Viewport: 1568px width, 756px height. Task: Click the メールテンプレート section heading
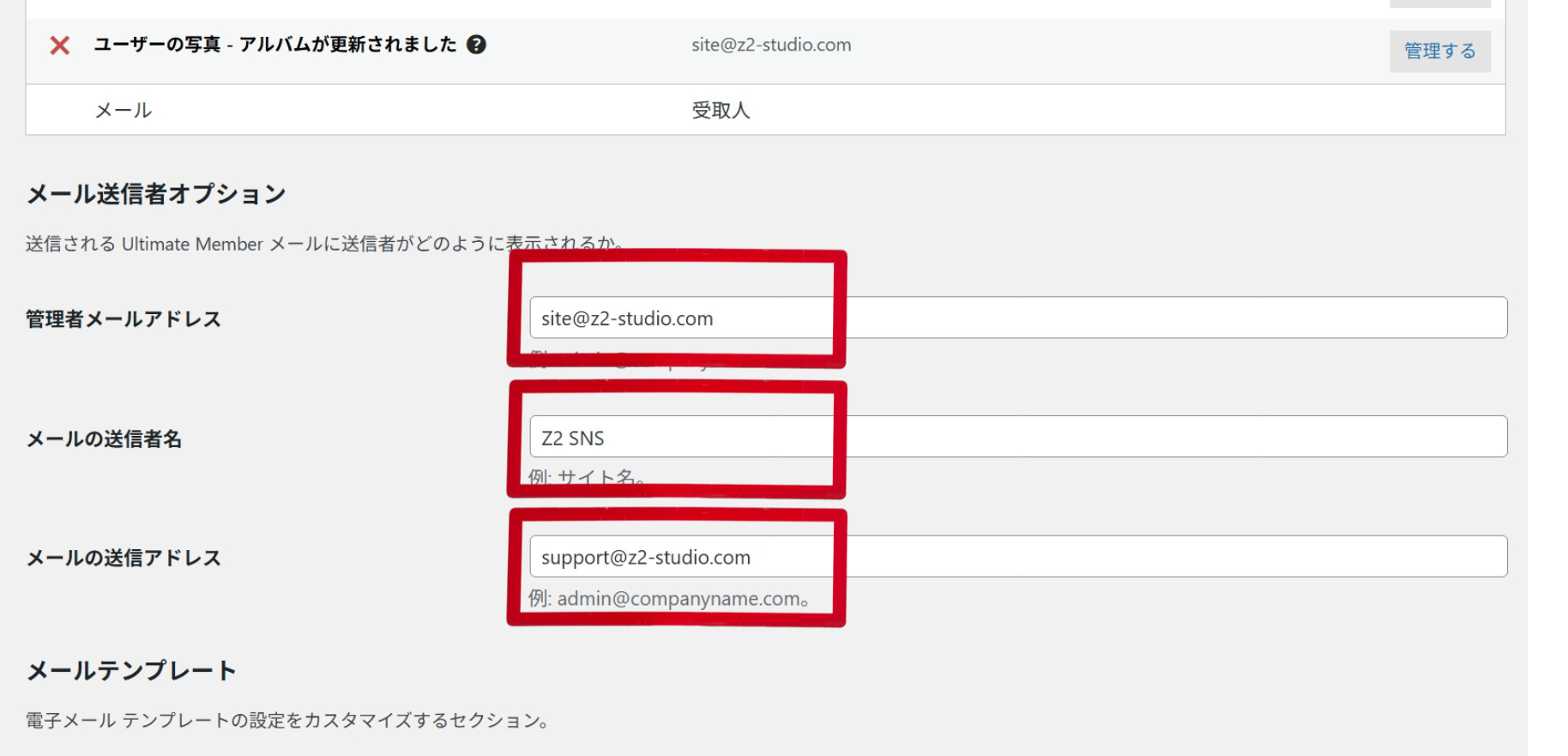tap(131, 670)
